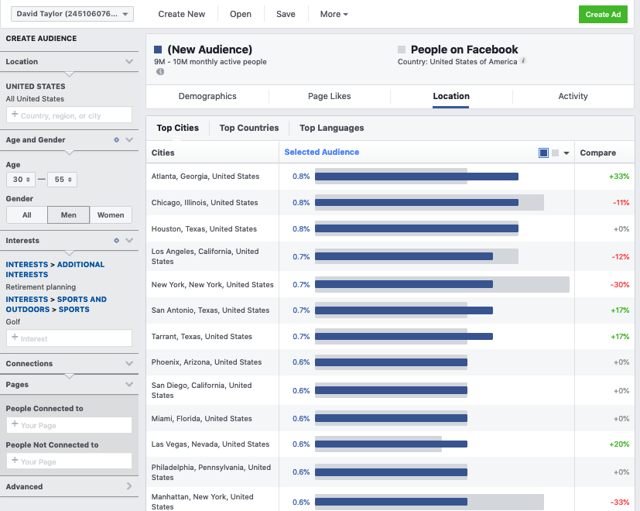The image size is (640, 511).
Task: Collapse the Age and Gender section chevron
Action: click(x=129, y=140)
